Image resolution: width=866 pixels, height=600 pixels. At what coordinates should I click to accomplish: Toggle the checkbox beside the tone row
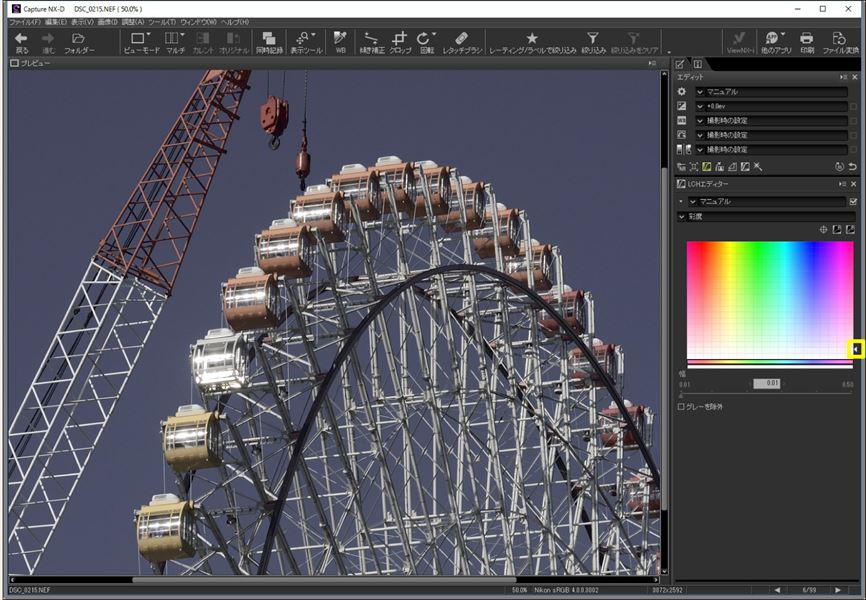(x=854, y=149)
